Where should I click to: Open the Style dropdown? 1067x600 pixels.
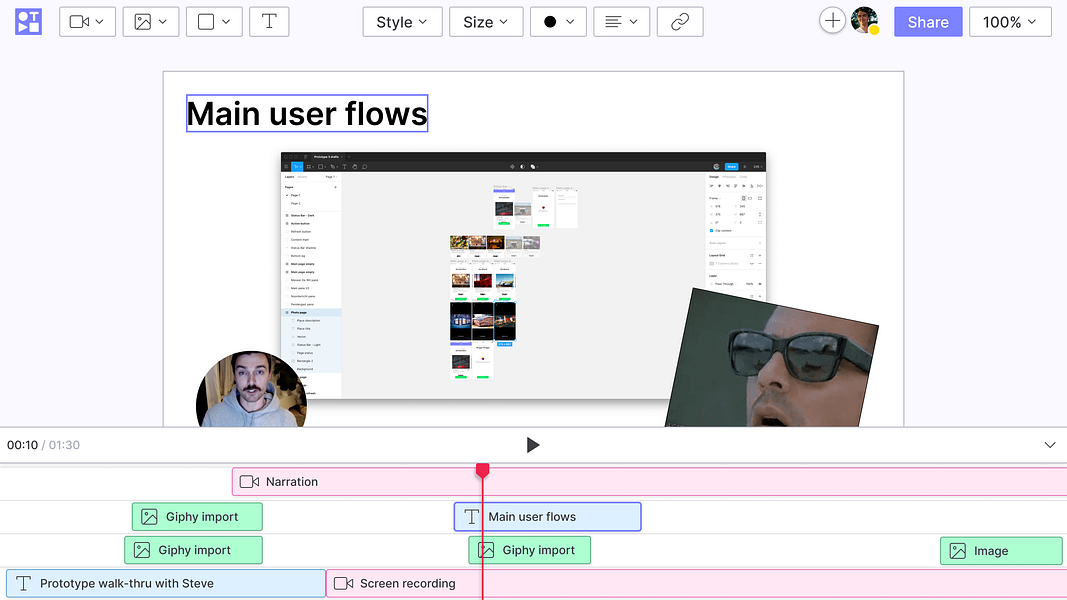click(x=402, y=22)
